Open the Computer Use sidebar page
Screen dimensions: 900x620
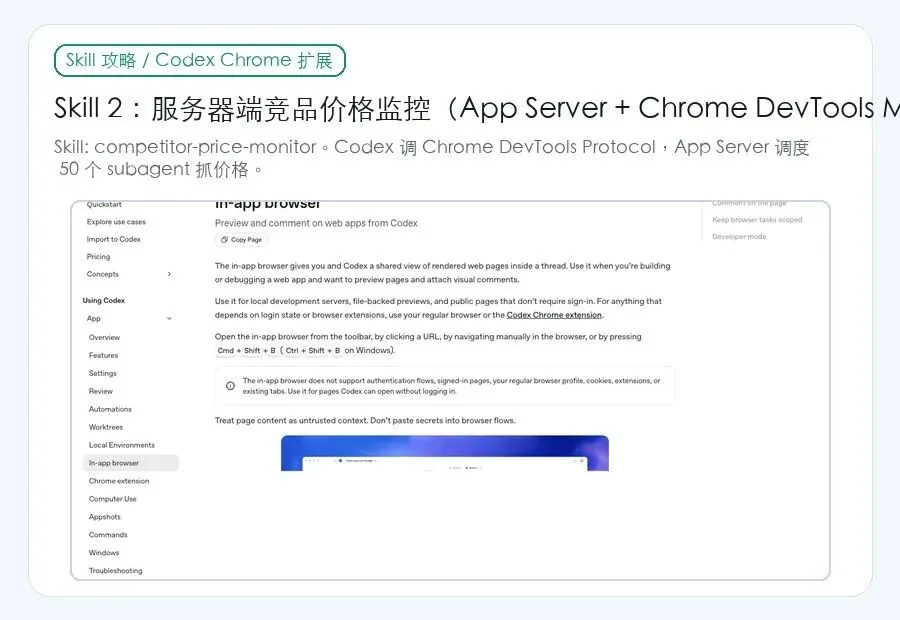[x=112, y=499]
